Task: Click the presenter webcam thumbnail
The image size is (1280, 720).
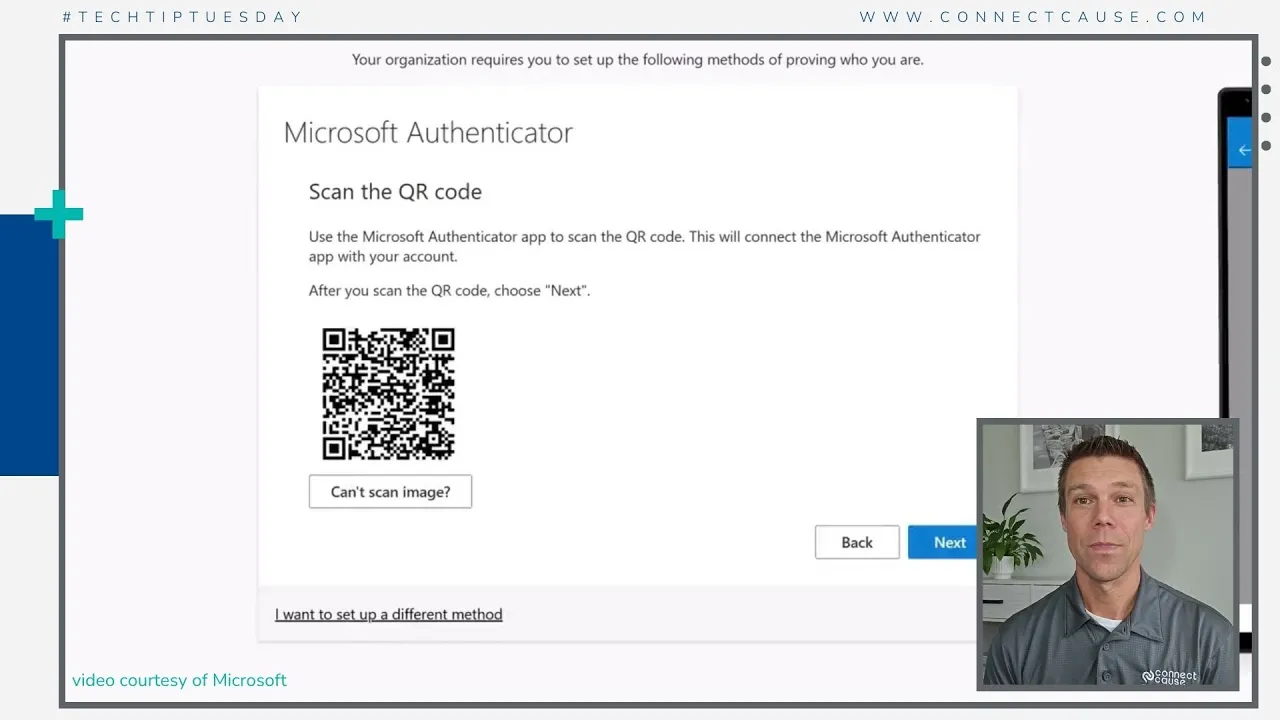Action: tap(1108, 555)
